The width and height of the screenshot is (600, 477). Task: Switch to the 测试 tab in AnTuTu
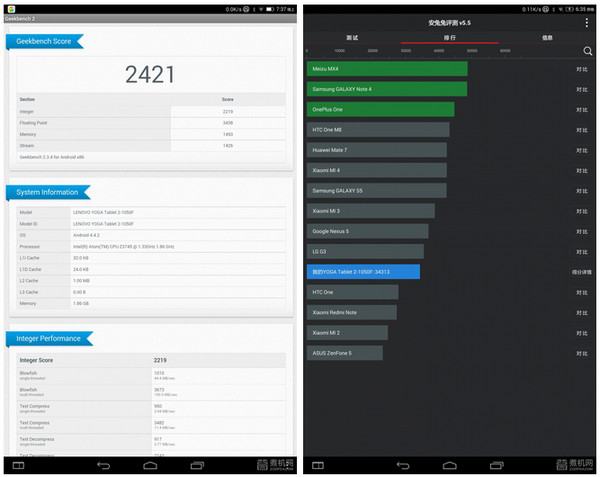click(352, 37)
